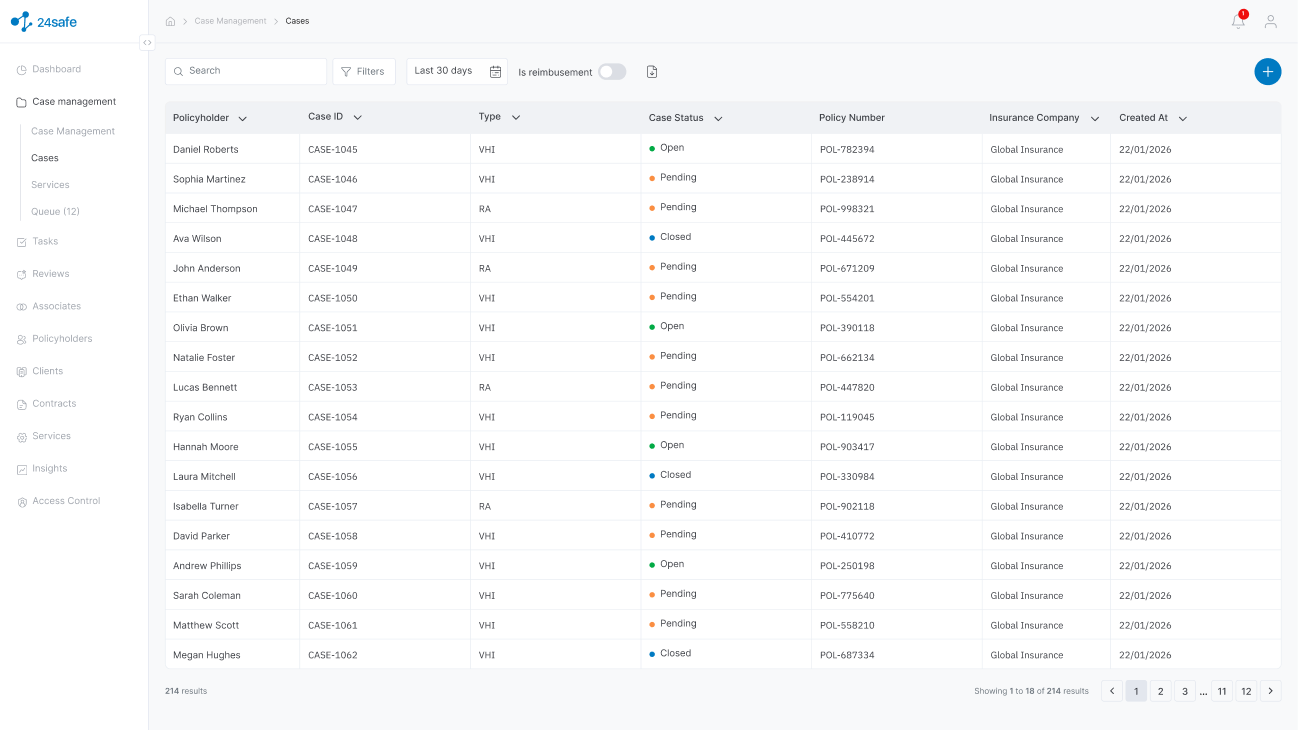Click the Policy Number column header
This screenshot has width=1298, height=730.
click(852, 117)
